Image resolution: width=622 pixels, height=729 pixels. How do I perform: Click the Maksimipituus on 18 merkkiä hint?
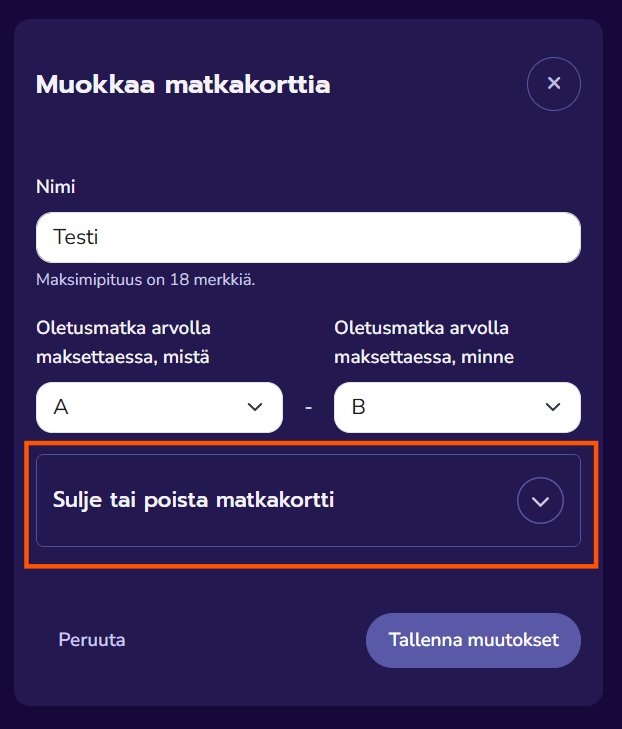pos(145,280)
